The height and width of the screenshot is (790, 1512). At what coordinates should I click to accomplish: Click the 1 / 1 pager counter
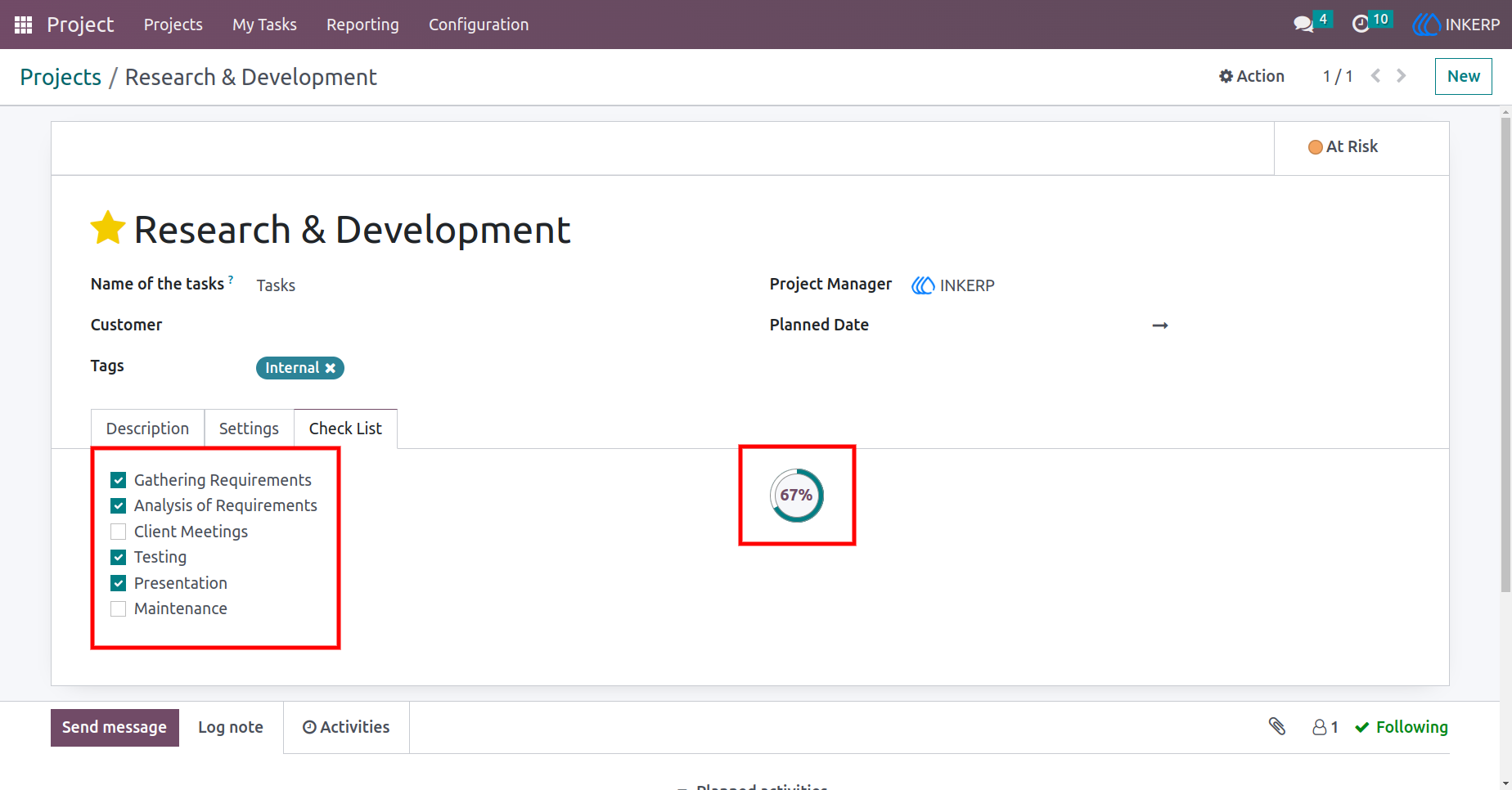point(1338,76)
